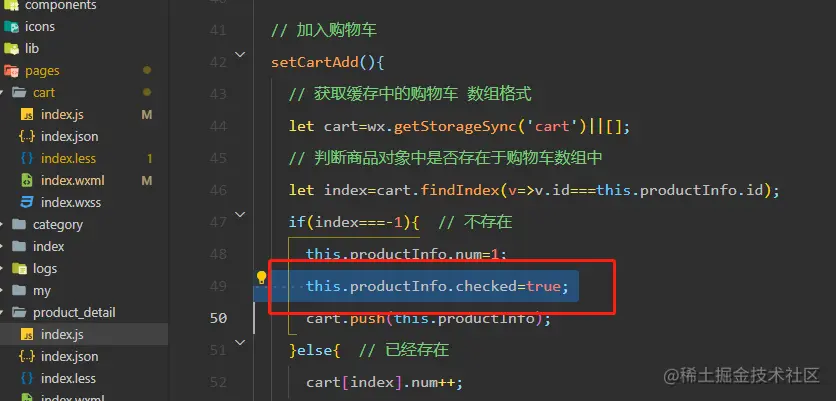Click the setCartAdd method name
The width and height of the screenshot is (836, 401).
pos(315,62)
